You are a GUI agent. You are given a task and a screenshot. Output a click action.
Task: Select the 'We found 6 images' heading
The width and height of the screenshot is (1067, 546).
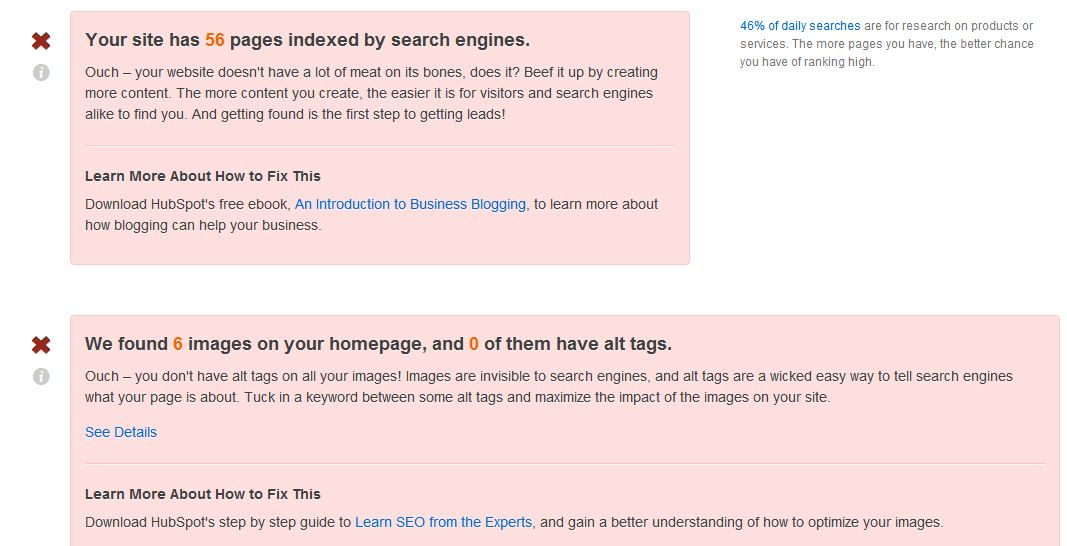378,344
